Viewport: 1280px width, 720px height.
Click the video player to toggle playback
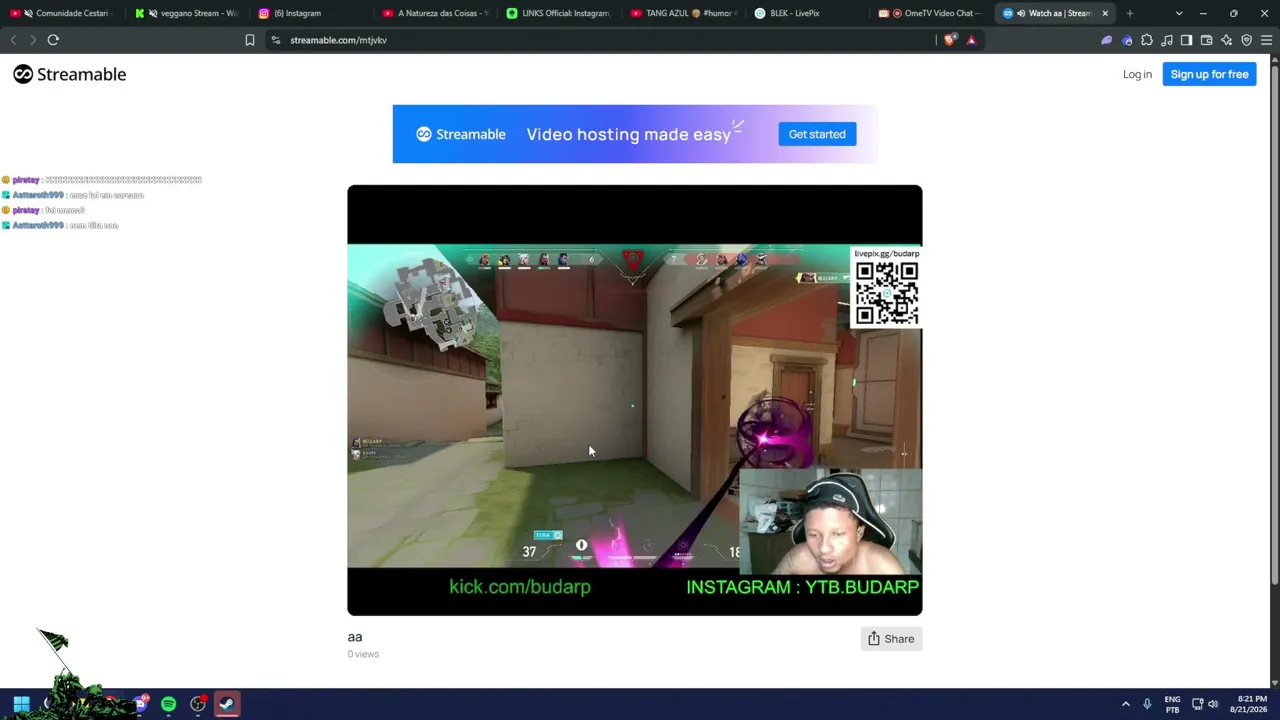coord(635,400)
